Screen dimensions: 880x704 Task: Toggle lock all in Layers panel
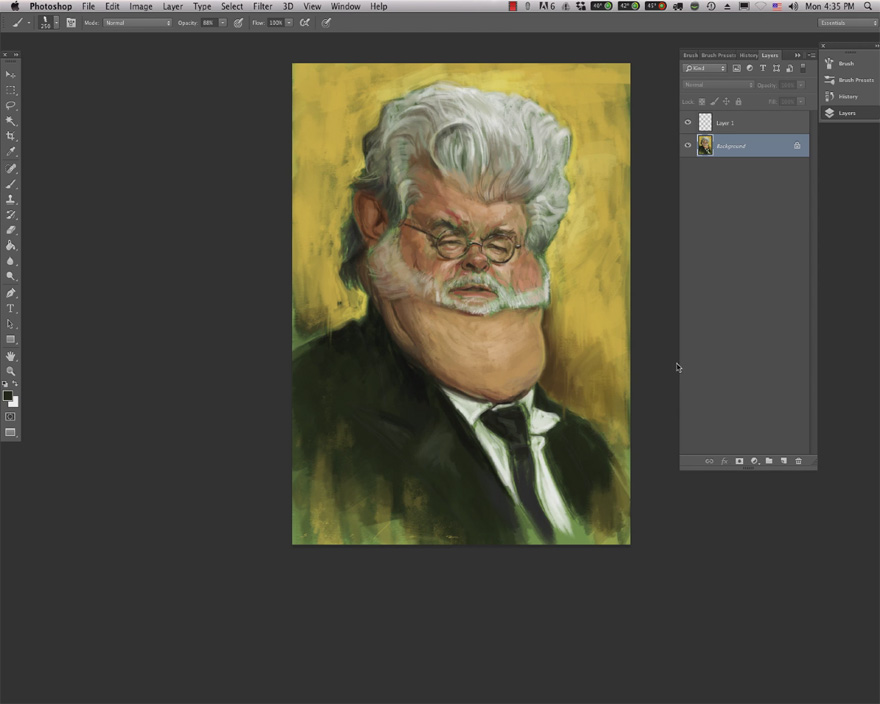coord(739,102)
